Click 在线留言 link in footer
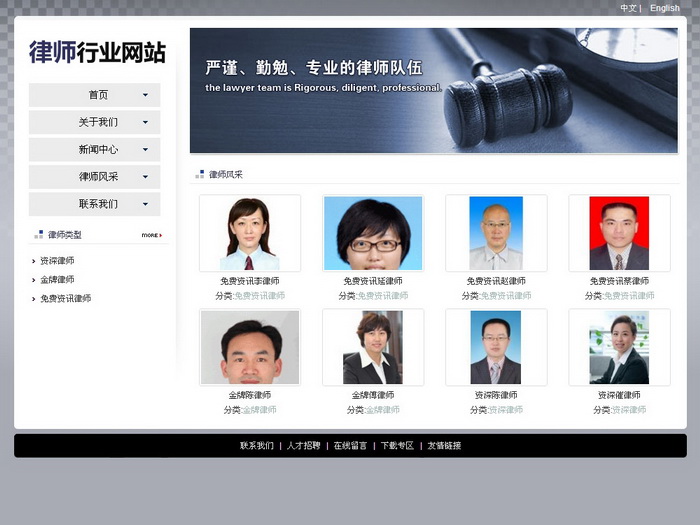700x525 pixels. click(350, 446)
